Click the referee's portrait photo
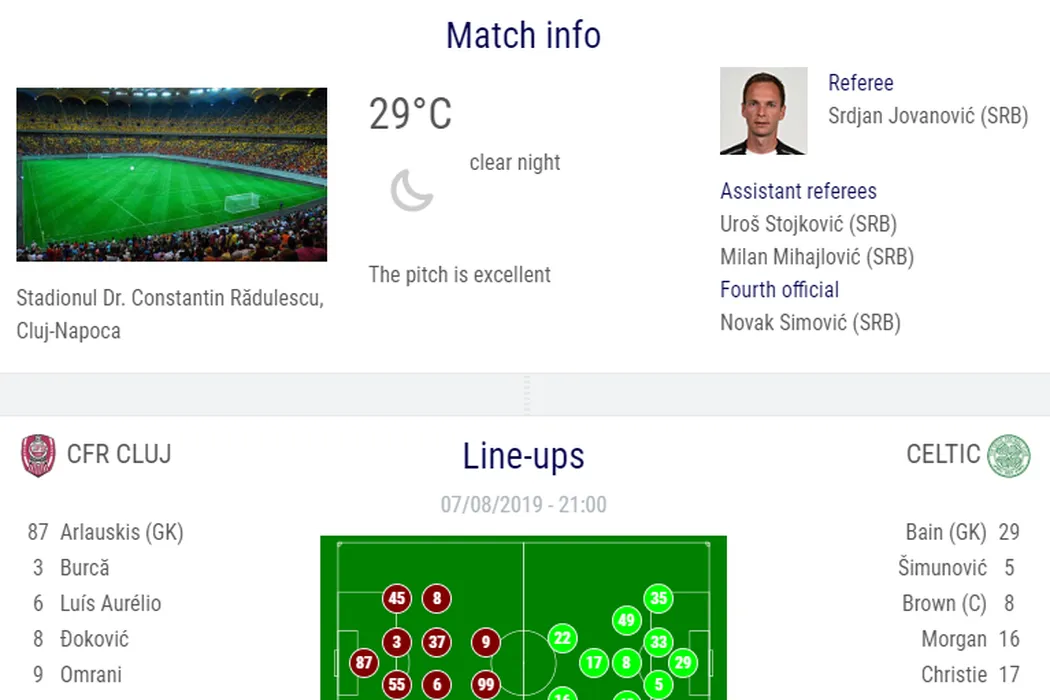The height and width of the screenshot is (700, 1050). coord(763,111)
